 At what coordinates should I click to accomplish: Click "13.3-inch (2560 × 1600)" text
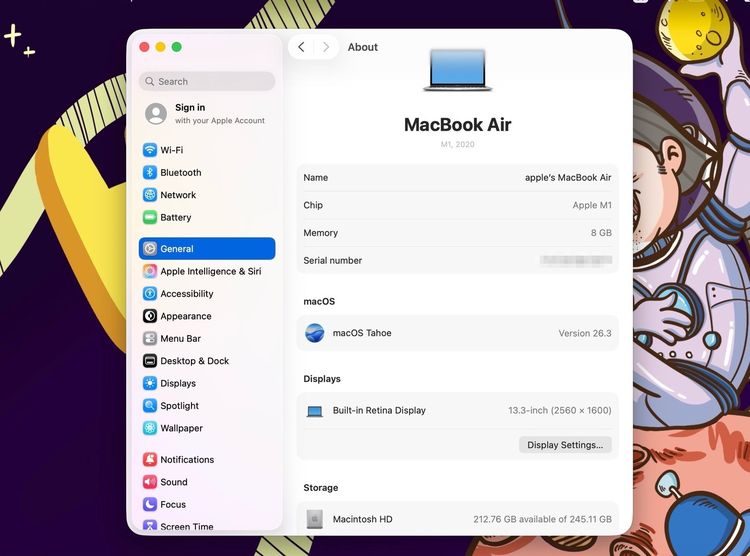pos(560,411)
